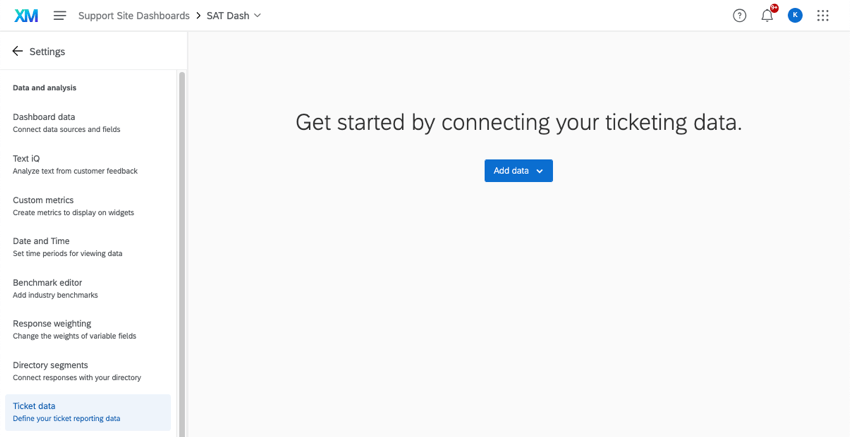850x437 pixels.
Task: Open the user account avatar
Action: click(795, 16)
